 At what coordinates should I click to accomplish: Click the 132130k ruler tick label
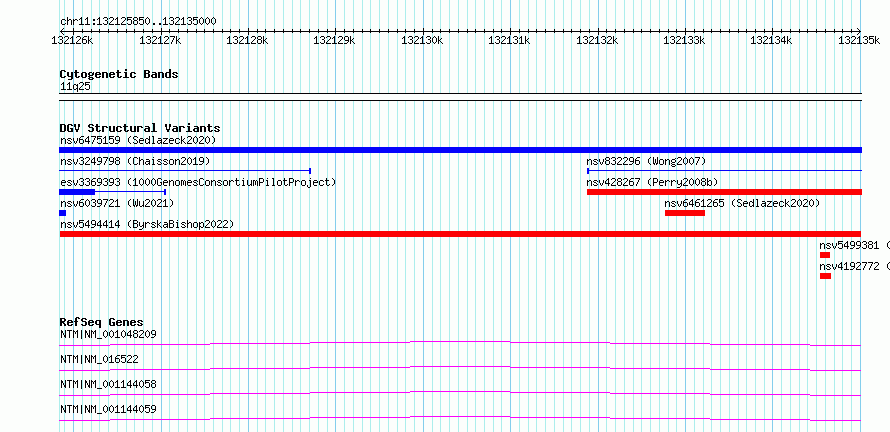tap(422, 40)
